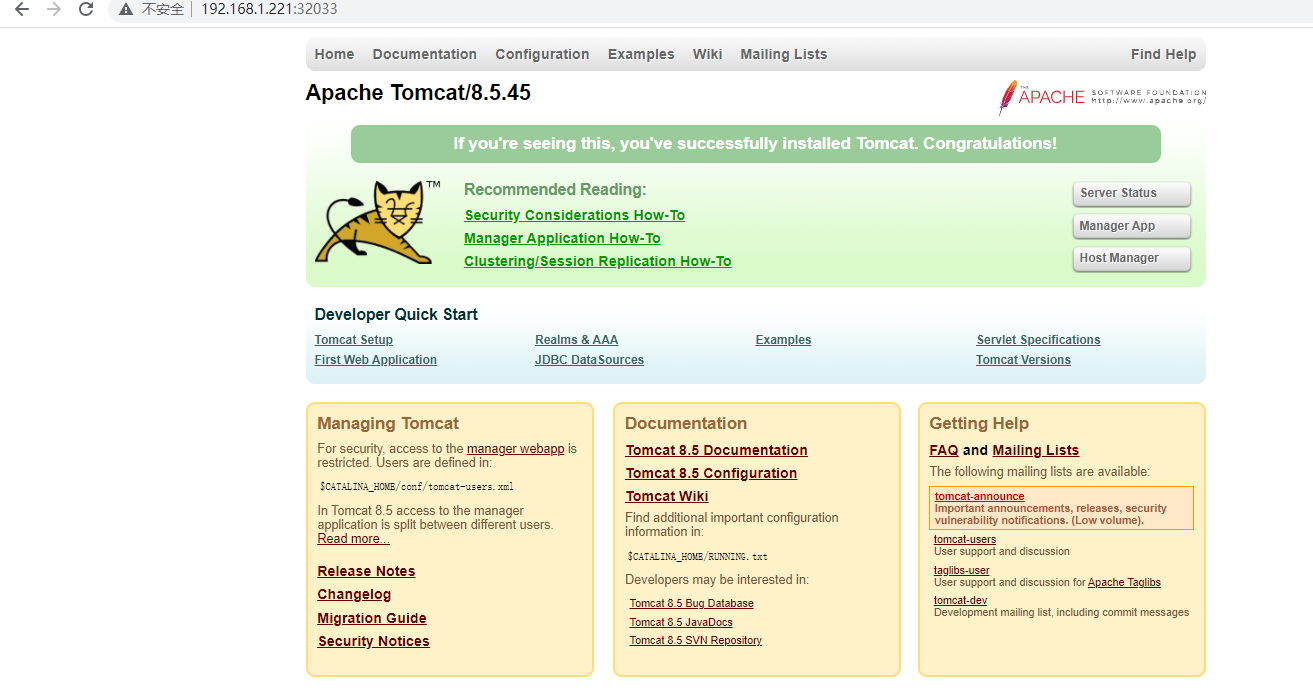Open Security Considerations How-To link
This screenshot has width=1313, height=697.
coord(575,215)
